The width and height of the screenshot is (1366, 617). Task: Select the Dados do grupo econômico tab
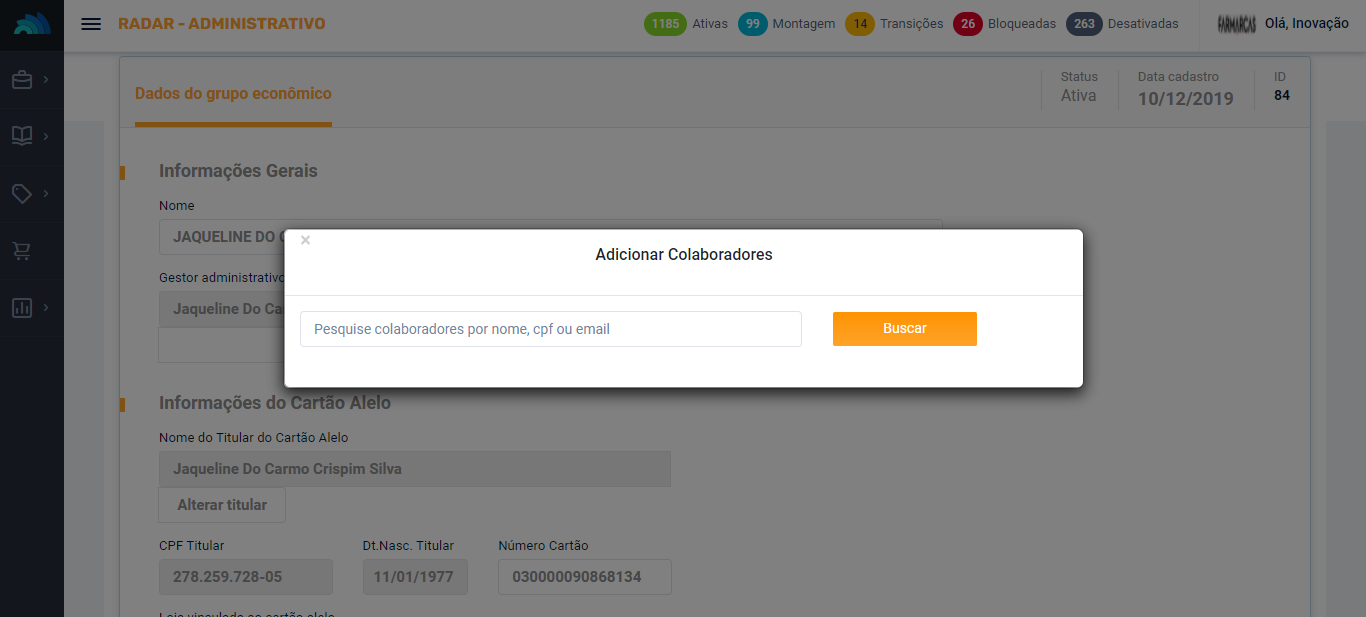(x=233, y=94)
